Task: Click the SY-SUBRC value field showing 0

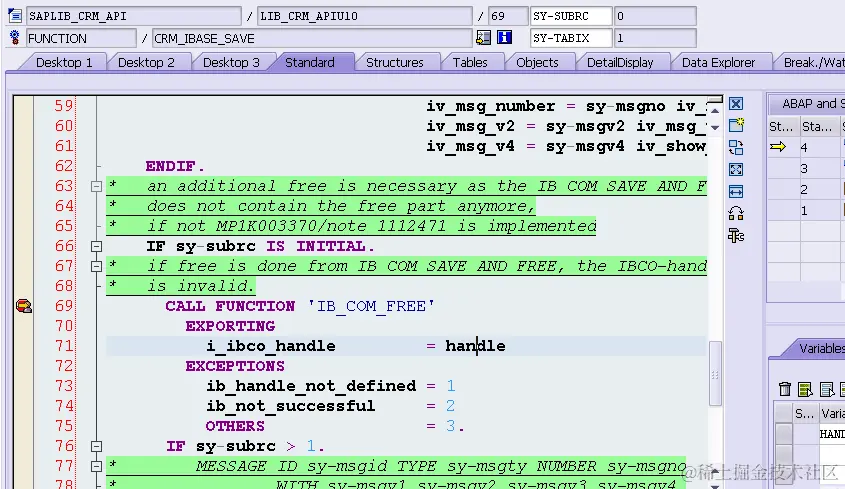Action: (655, 16)
